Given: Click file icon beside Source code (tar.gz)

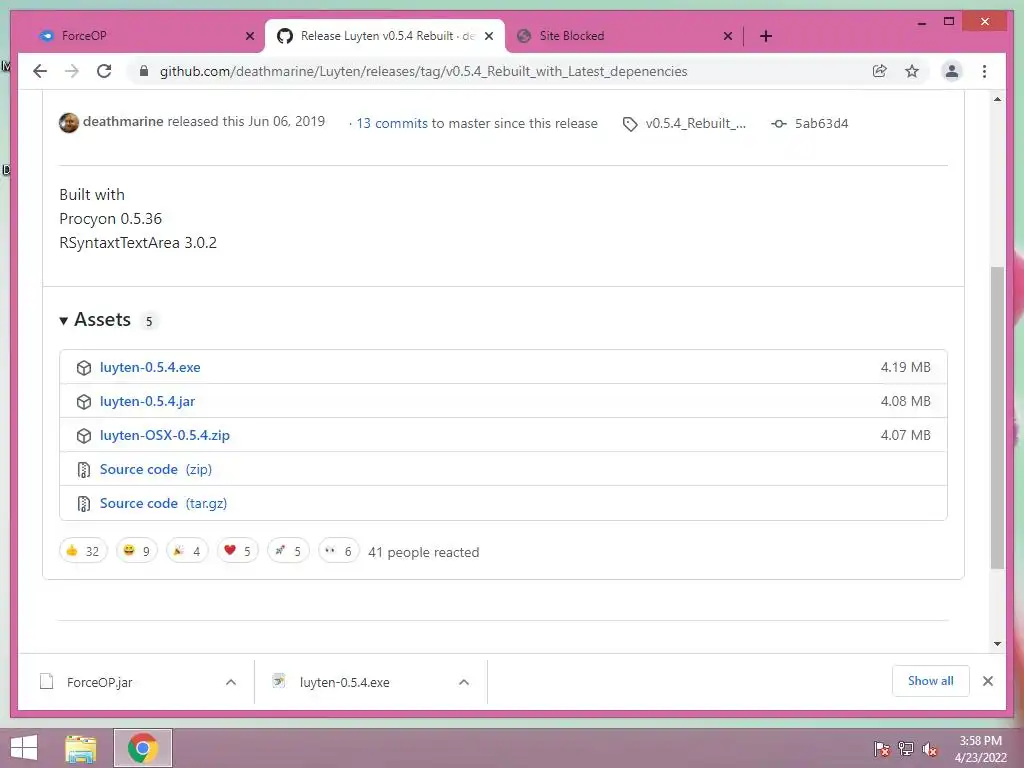Looking at the screenshot, I should click(x=84, y=504).
